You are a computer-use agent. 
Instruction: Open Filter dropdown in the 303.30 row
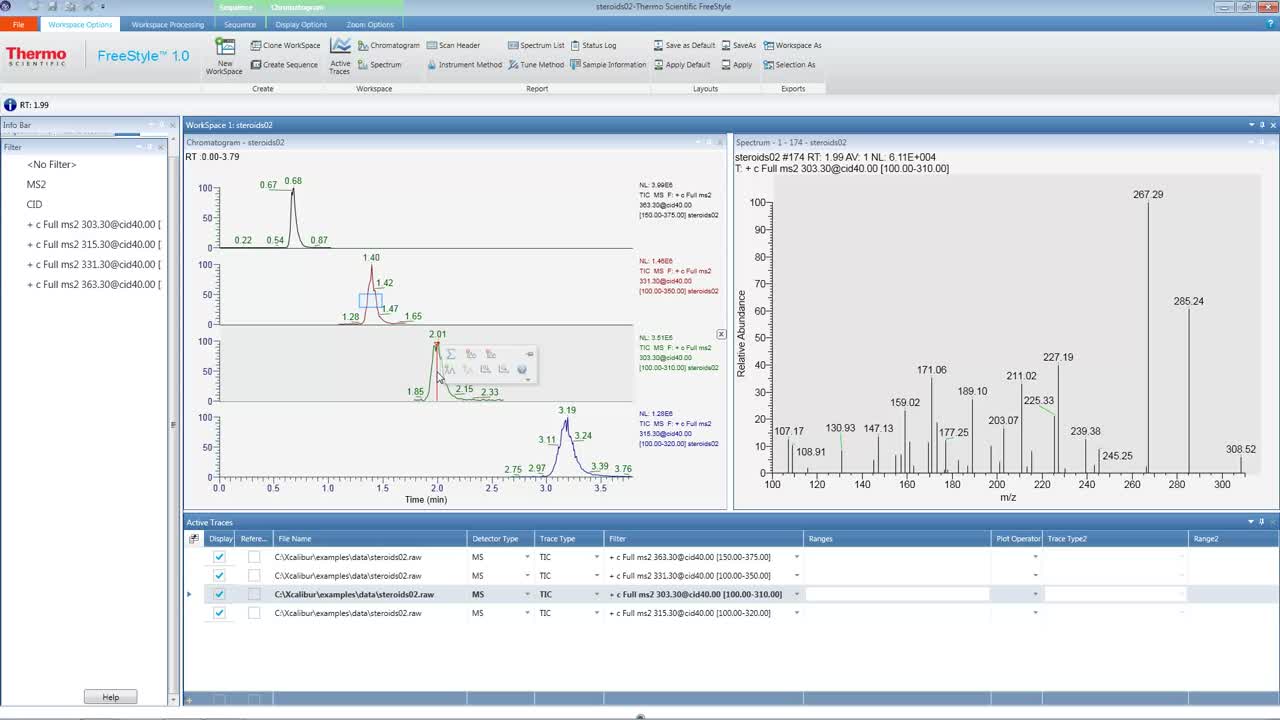pos(797,594)
